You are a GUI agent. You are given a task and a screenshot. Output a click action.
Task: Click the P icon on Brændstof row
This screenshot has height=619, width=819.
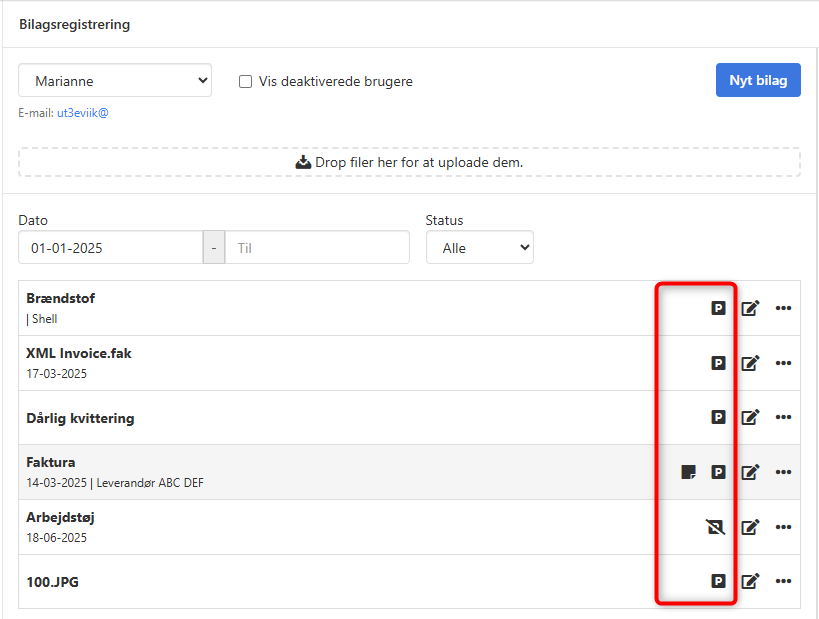[x=718, y=308]
